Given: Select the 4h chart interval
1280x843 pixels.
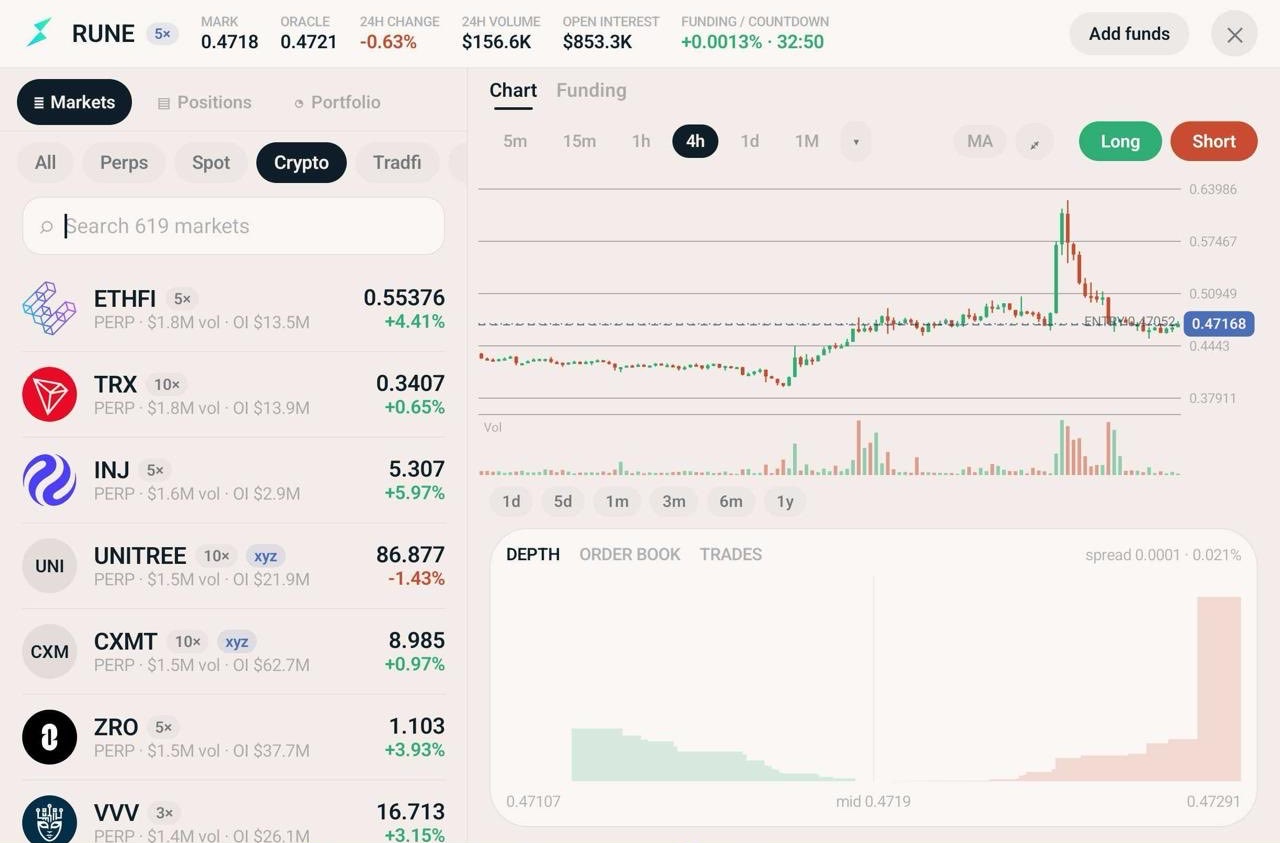Looking at the screenshot, I should pos(695,142).
